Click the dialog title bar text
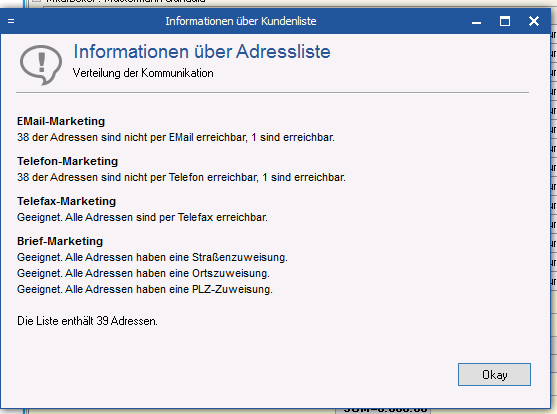 [x=241, y=21]
